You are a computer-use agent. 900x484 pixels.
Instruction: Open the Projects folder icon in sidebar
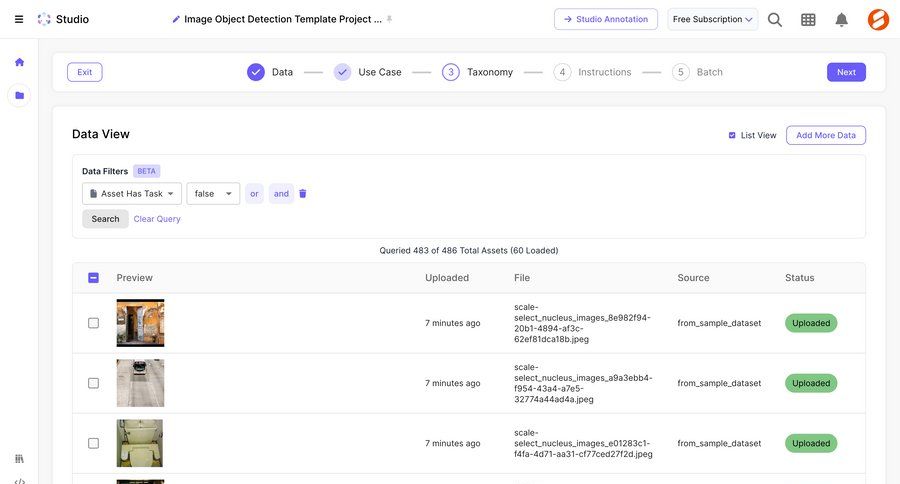point(19,96)
